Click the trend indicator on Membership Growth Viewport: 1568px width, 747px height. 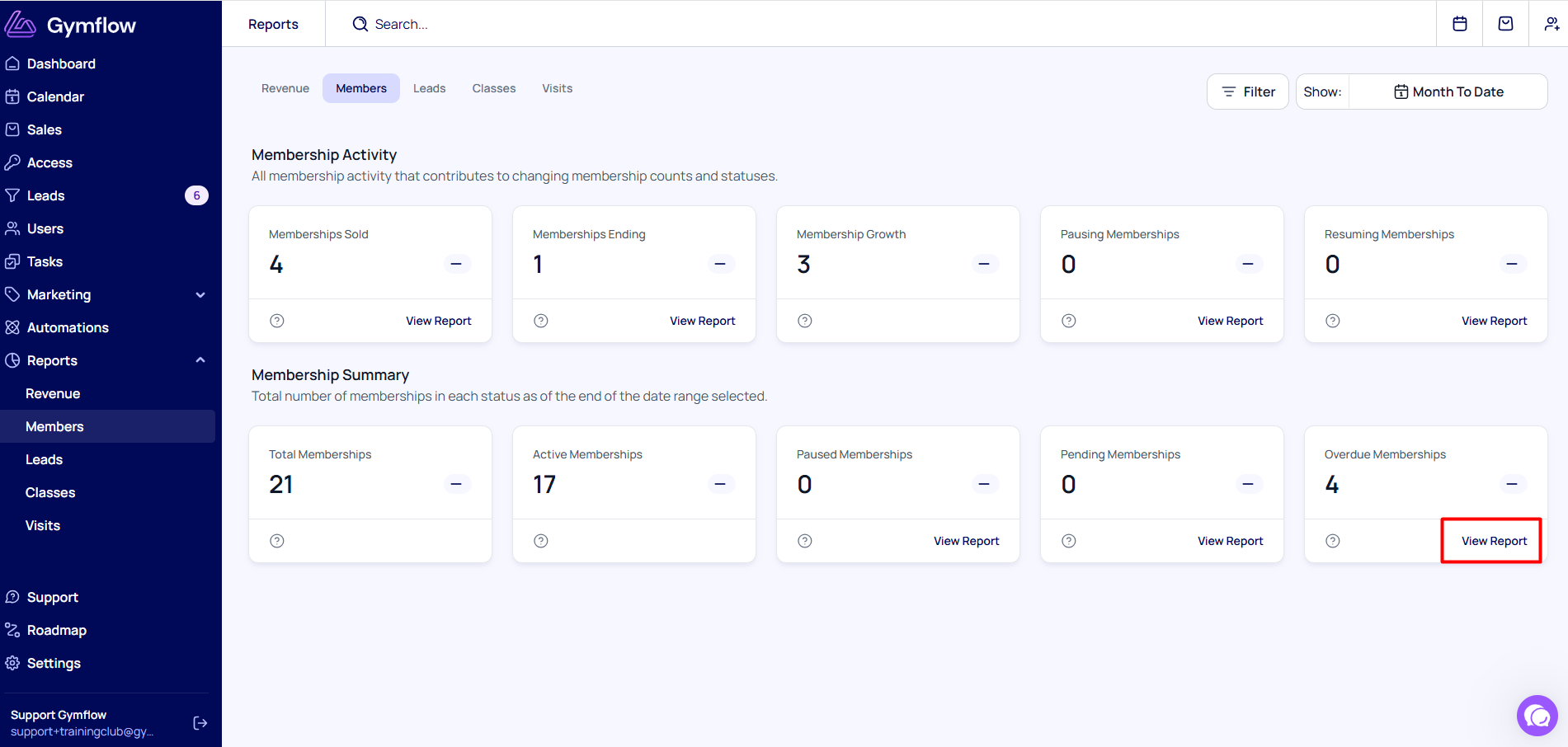984,264
